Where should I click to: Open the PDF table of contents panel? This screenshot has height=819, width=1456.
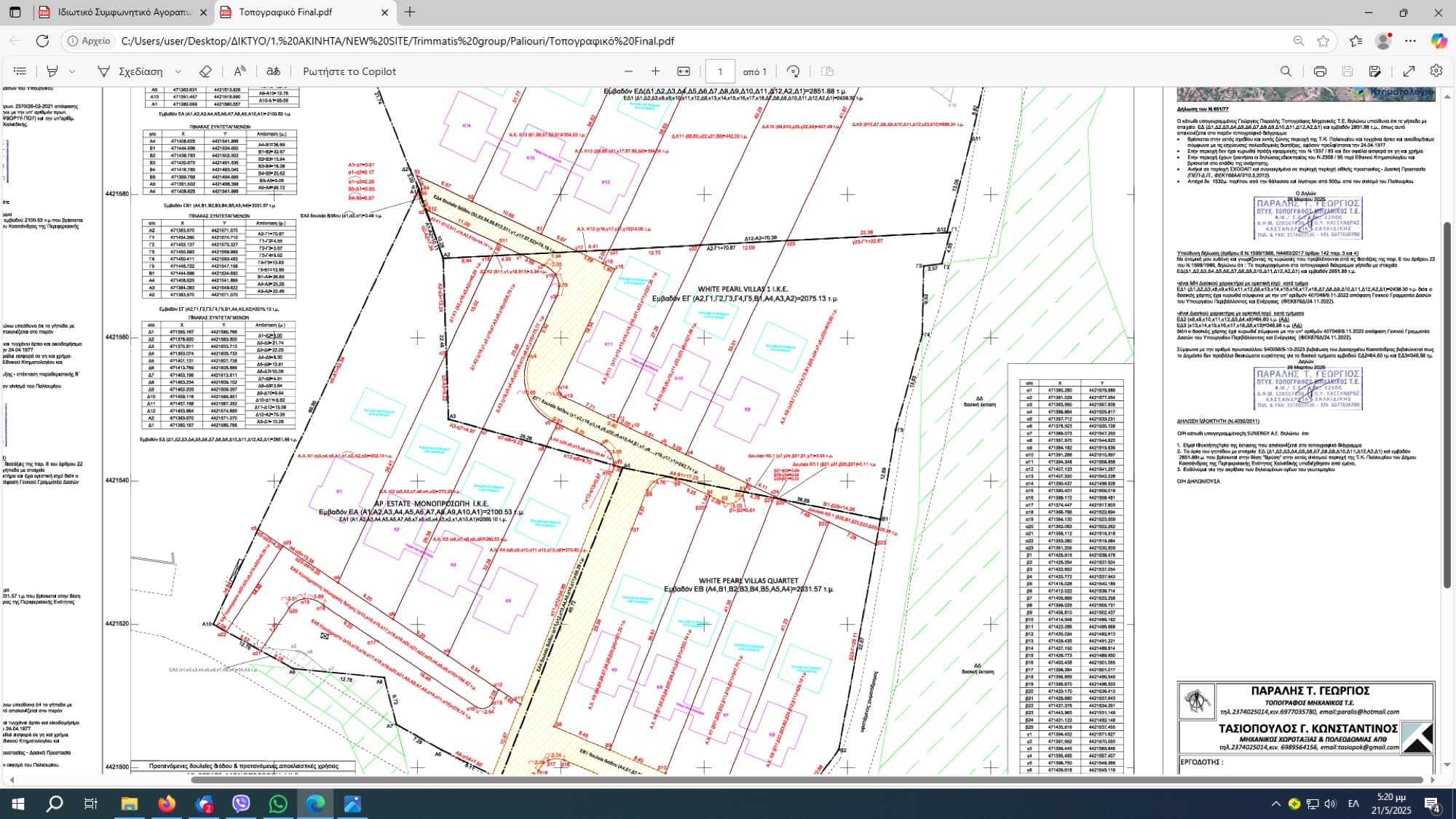point(20,71)
